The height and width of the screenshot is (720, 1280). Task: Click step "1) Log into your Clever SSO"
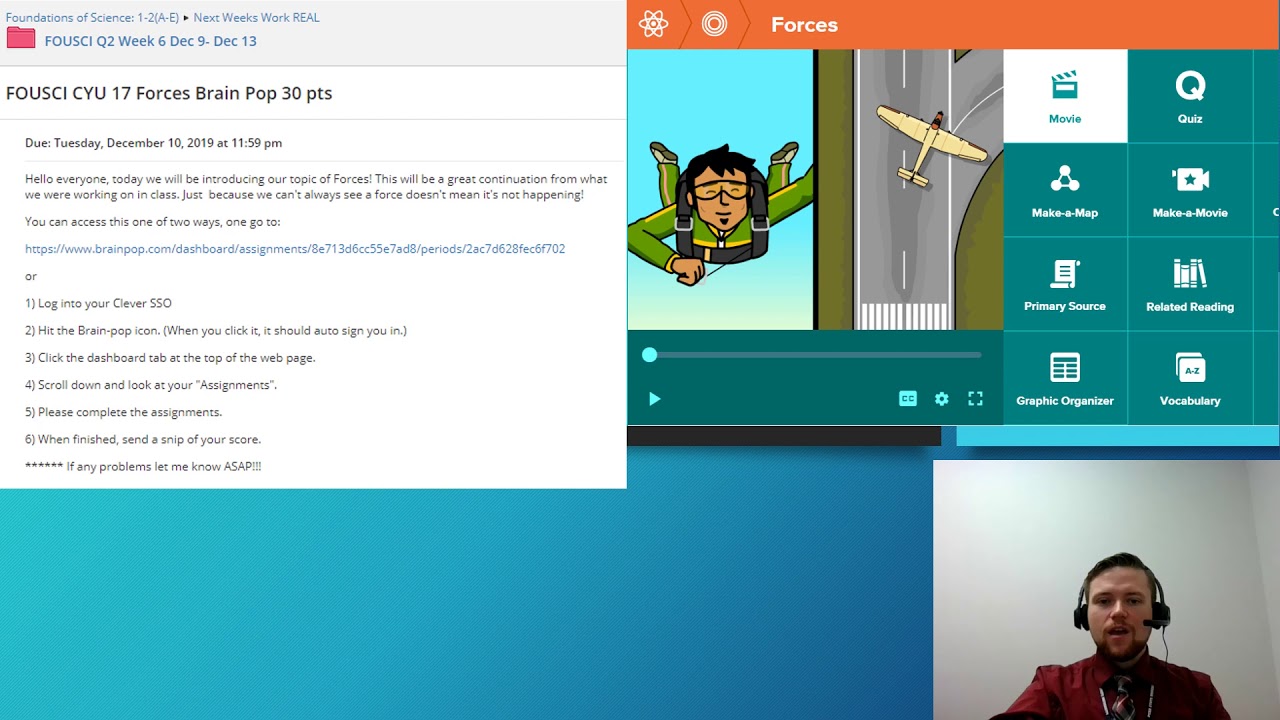[x=98, y=303]
